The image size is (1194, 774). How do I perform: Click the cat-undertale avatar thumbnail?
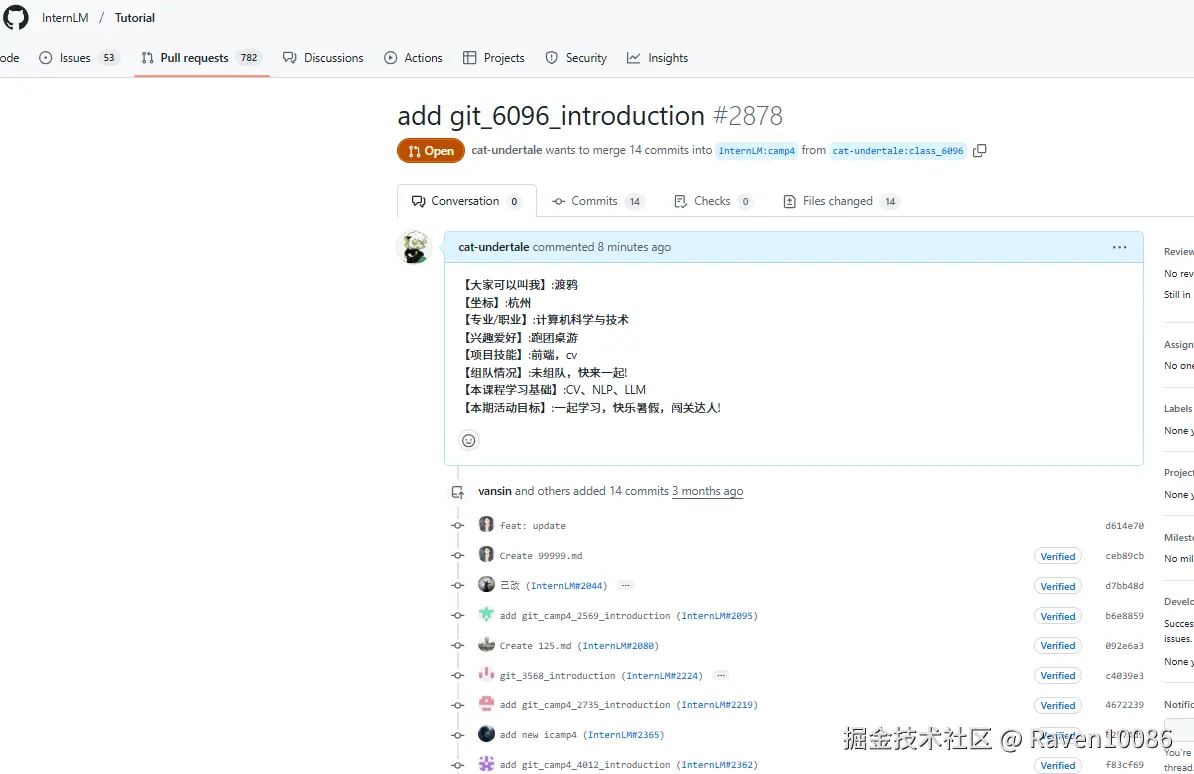pos(414,248)
